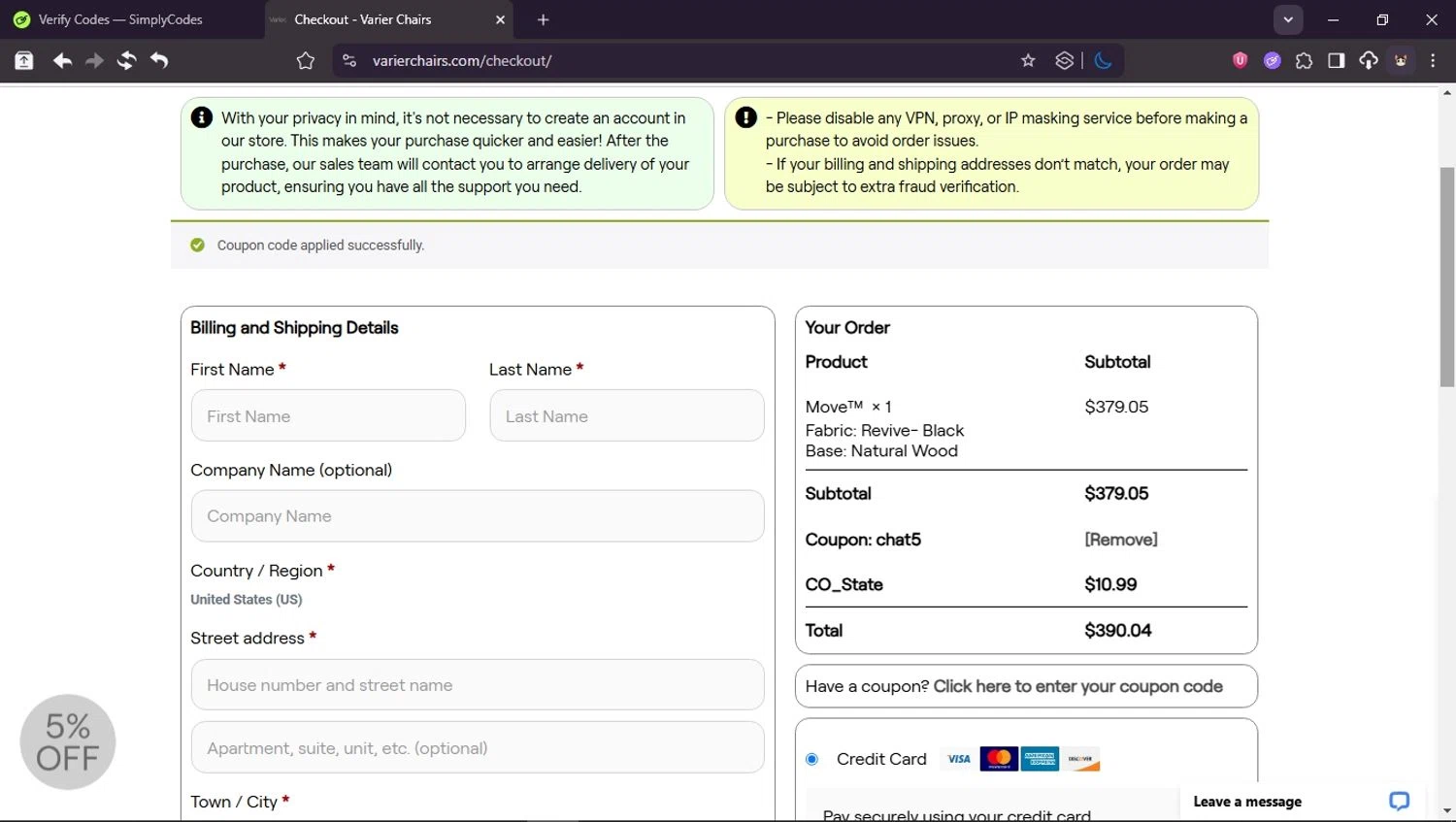Click the Fabric: Revive- Black text
Image resolution: width=1456 pixels, height=822 pixels.
[x=884, y=430]
